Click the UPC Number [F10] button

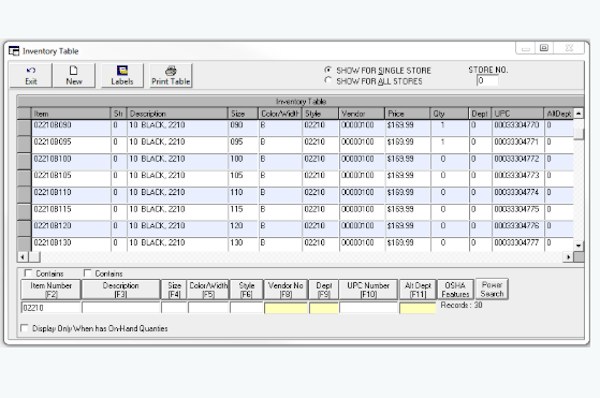click(x=368, y=289)
